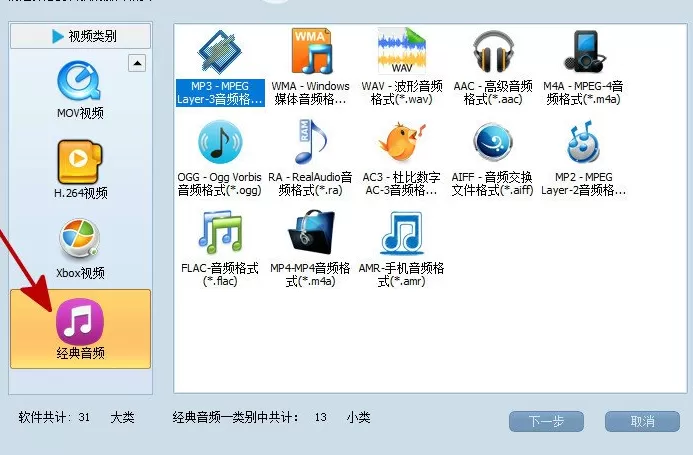Click the 'MP2 - MPEG Layer-2音频格…' label

583,184
